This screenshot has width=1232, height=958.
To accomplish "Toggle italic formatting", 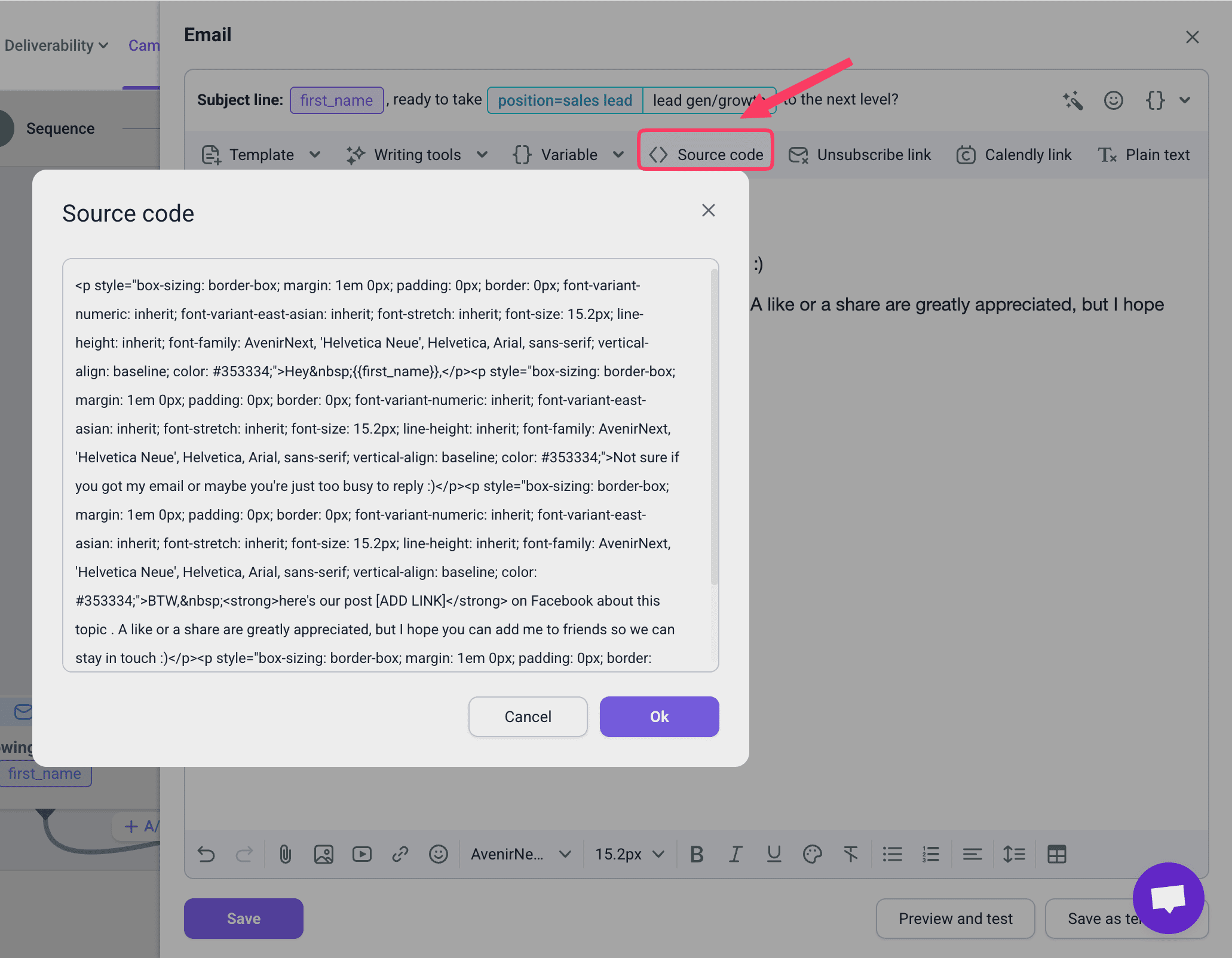I will click(735, 855).
